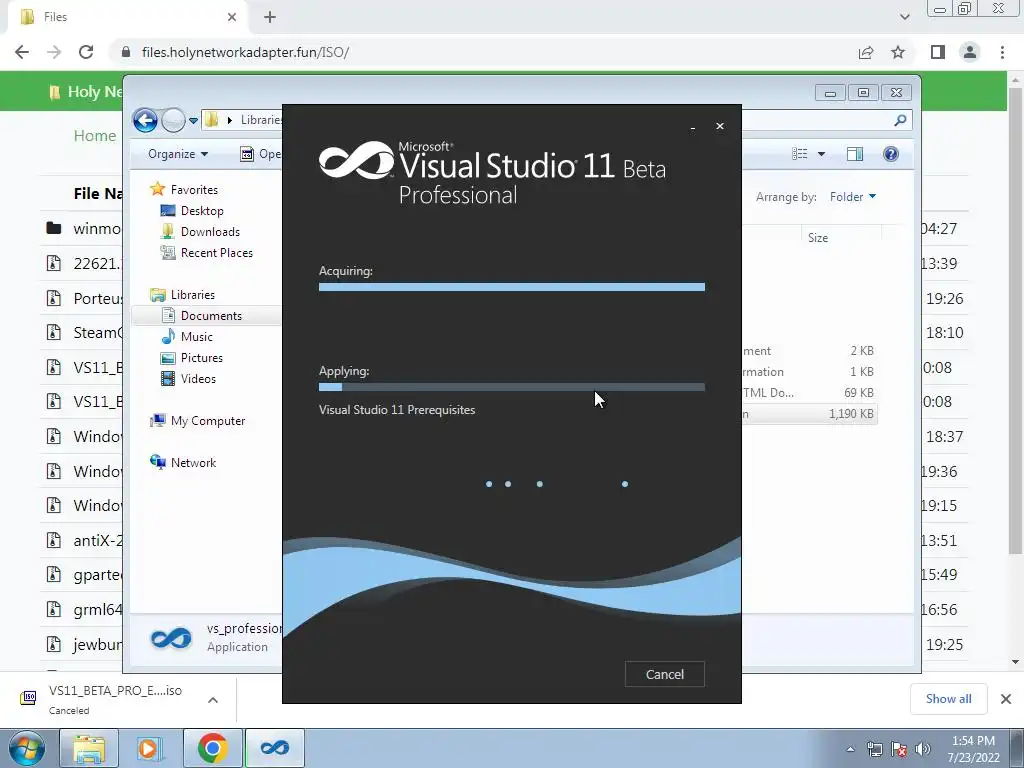1024x768 pixels.
Task: Open the Porteus file link
Action: point(97,298)
